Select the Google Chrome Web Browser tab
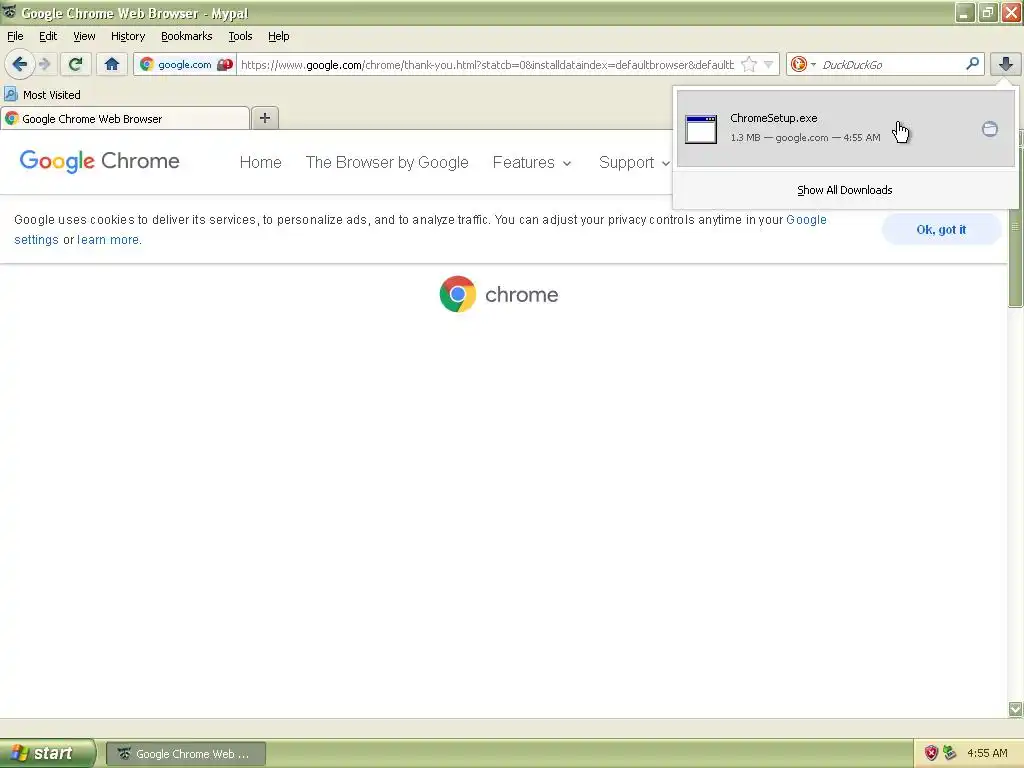The width and height of the screenshot is (1024, 768). [x=124, y=119]
